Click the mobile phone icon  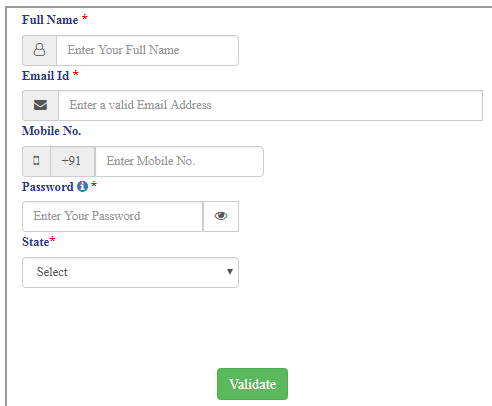[x=36, y=161]
